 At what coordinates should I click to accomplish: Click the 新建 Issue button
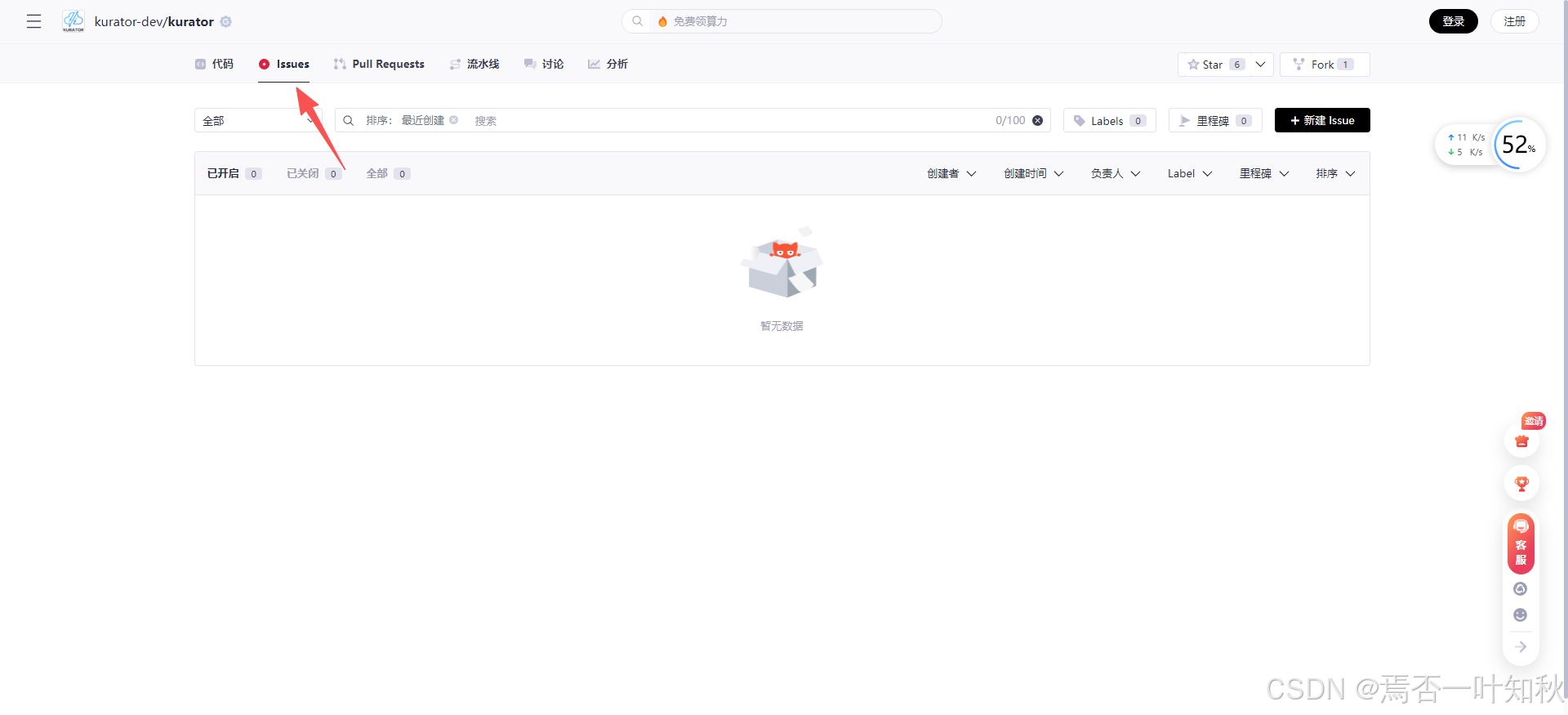click(x=1322, y=120)
